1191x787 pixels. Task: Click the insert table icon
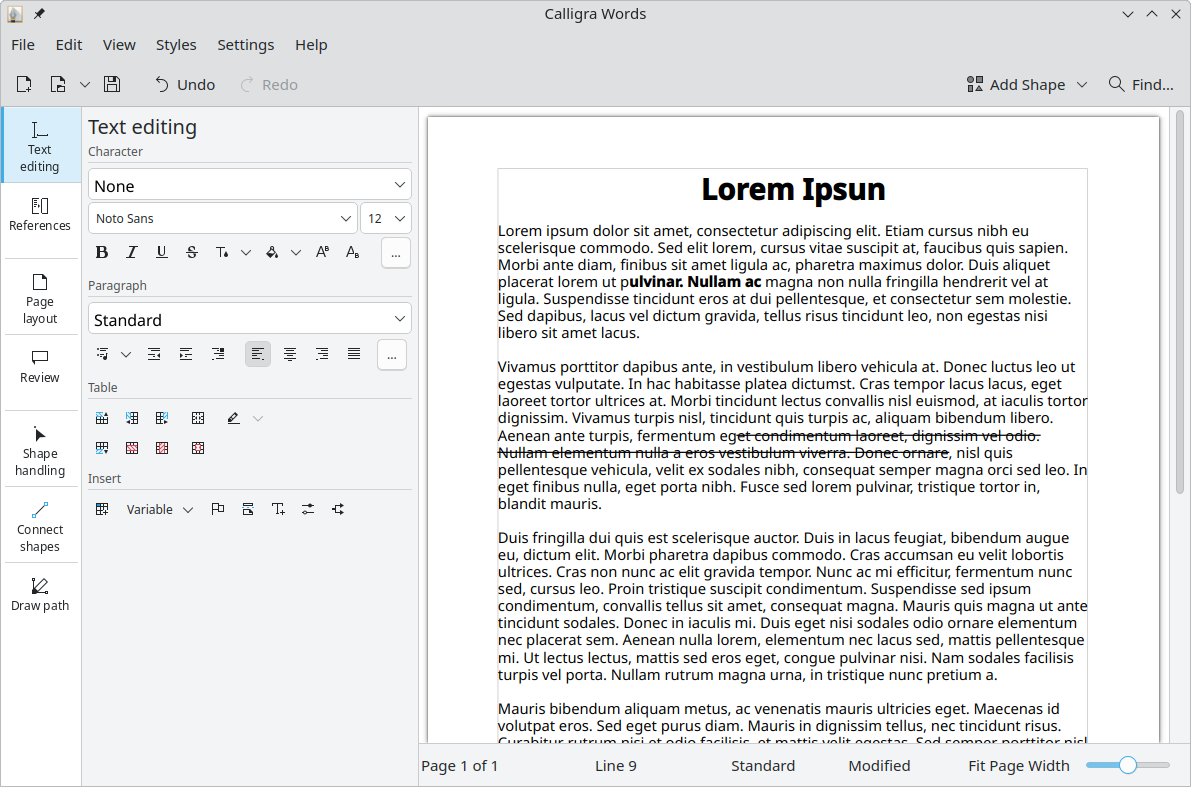(102, 510)
